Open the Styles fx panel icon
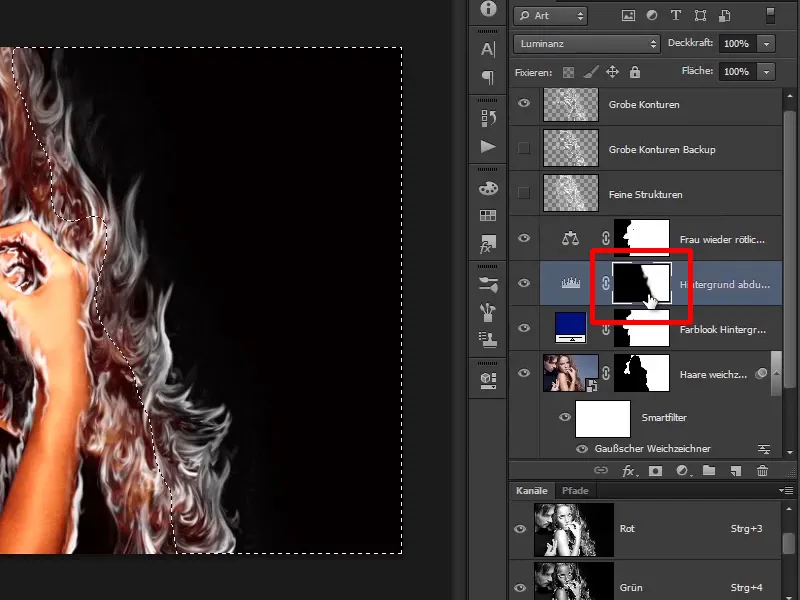800x600 pixels. click(x=488, y=244)
